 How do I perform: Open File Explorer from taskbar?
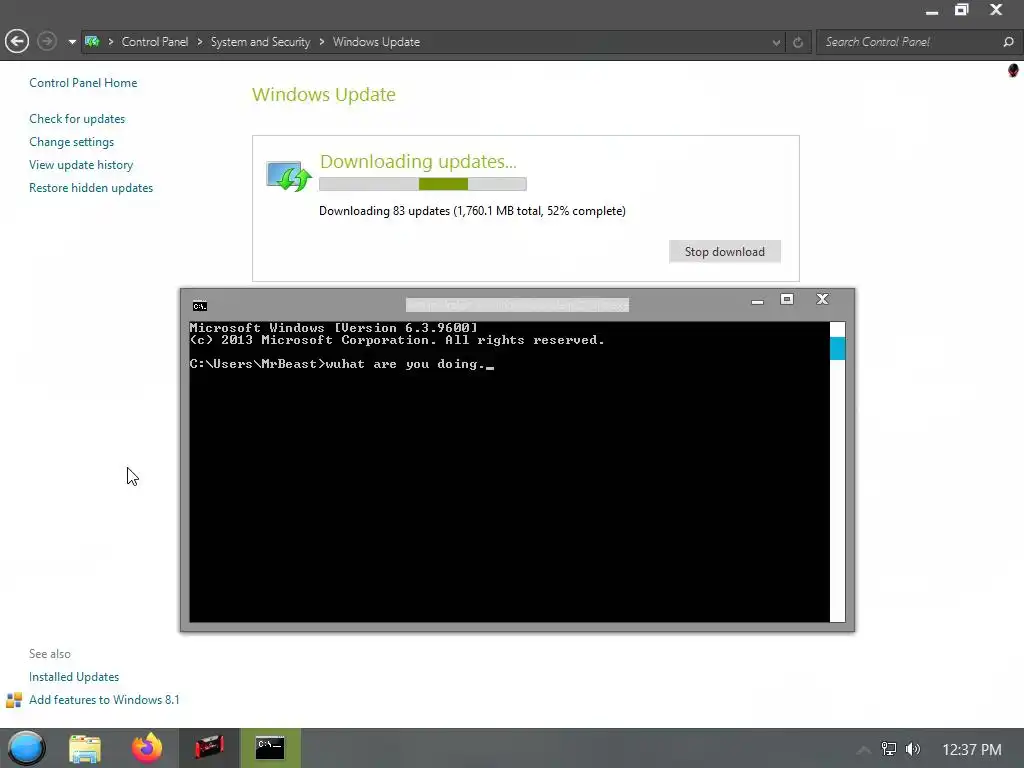click(85, 748)
